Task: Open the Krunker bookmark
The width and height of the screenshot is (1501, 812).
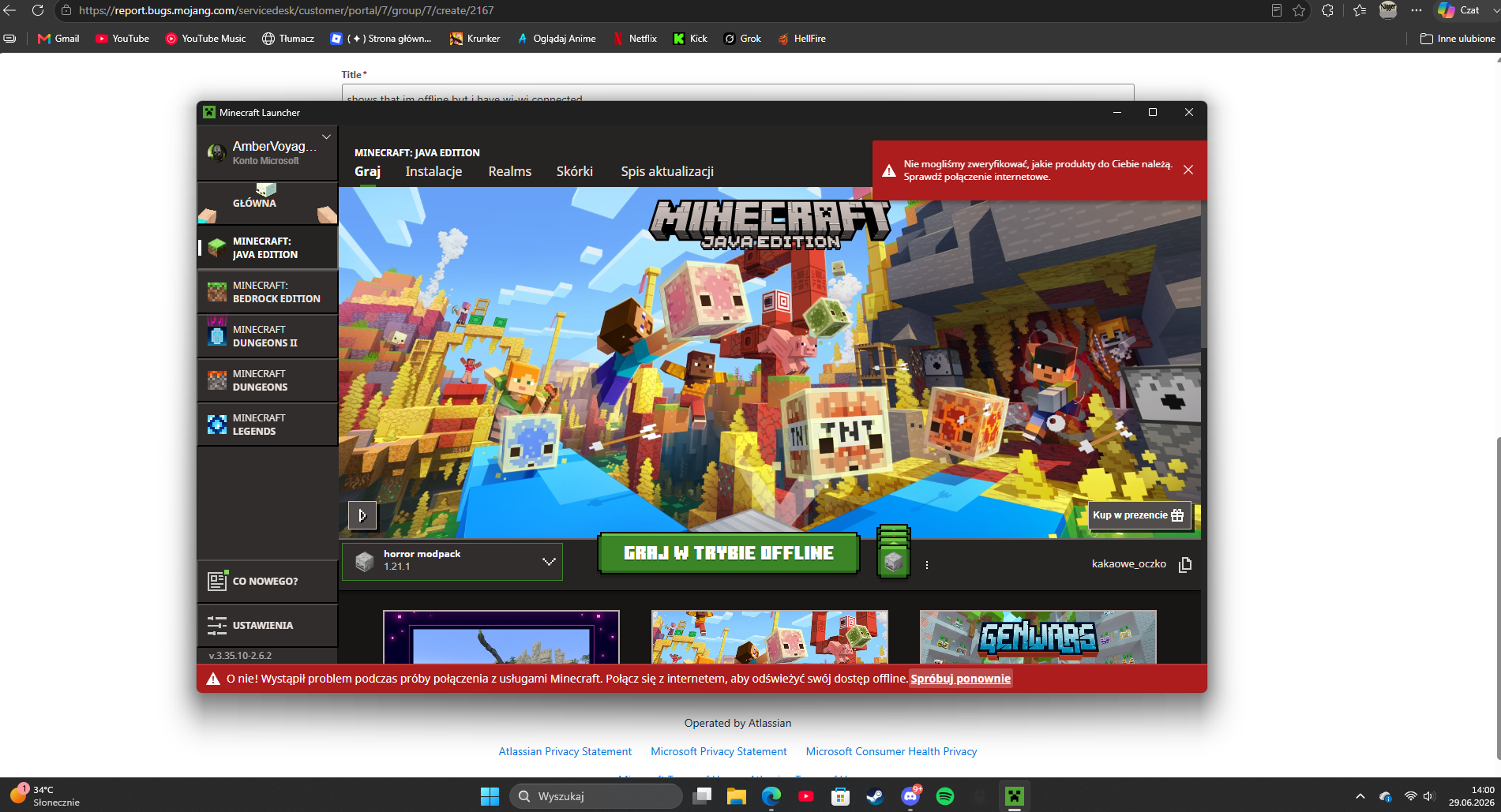Action: click(475, 39)
